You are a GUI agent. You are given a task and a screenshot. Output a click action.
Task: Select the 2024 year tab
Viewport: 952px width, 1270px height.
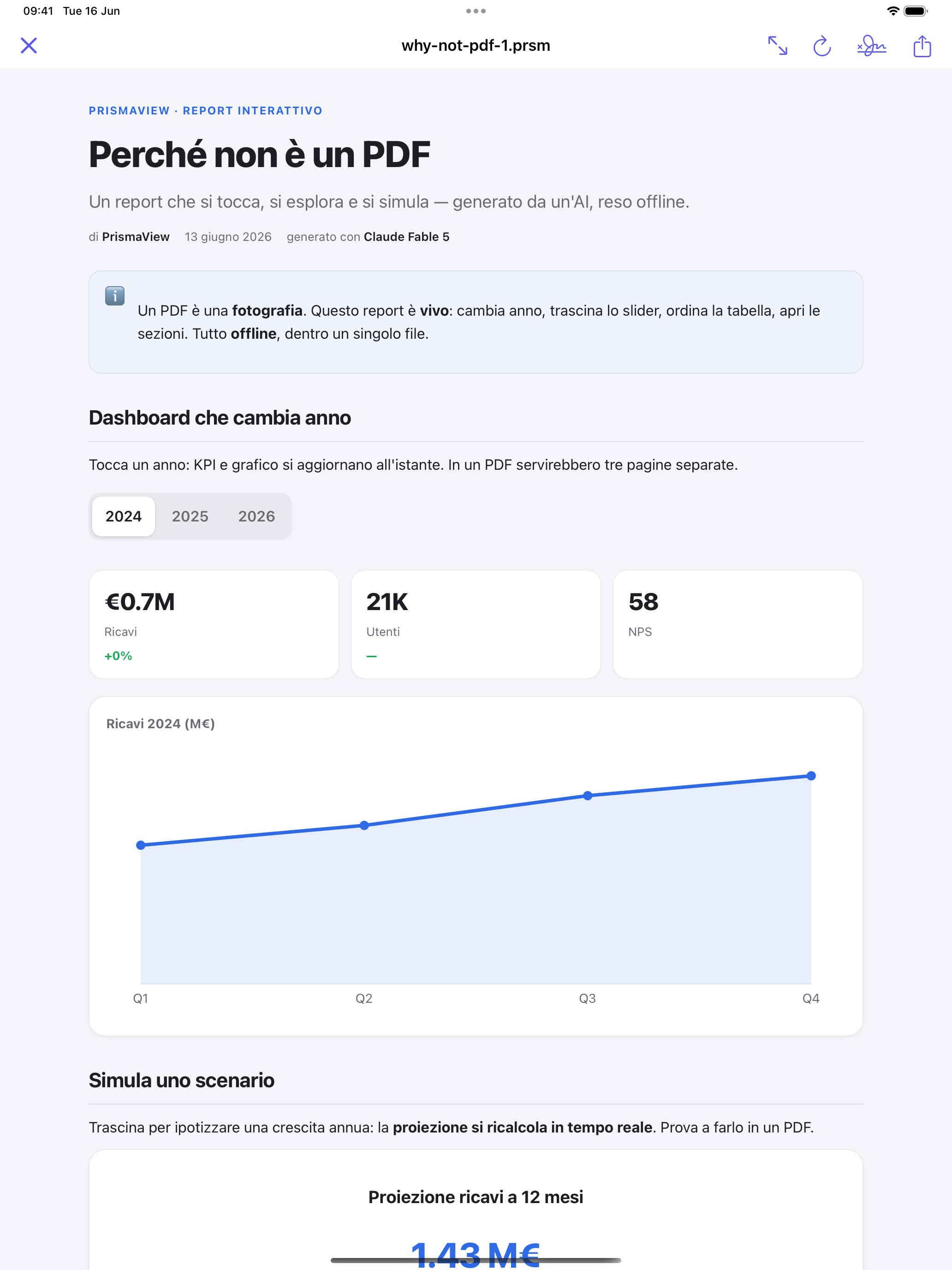pos(123,516)
